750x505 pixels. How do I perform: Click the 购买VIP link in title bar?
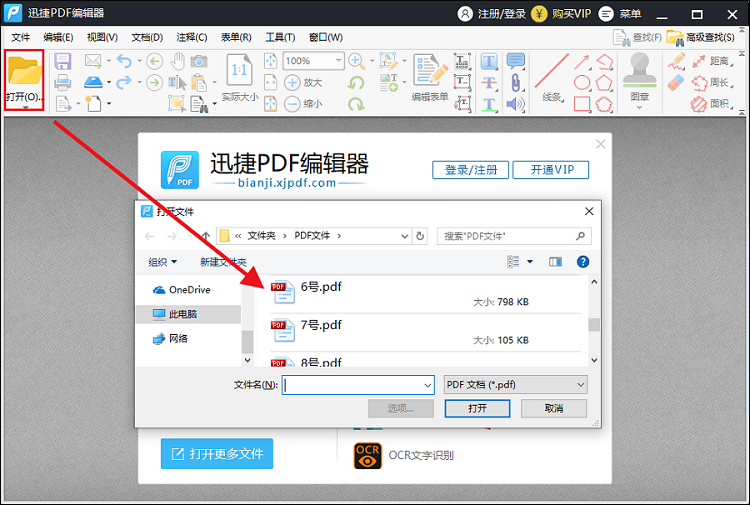561,13
